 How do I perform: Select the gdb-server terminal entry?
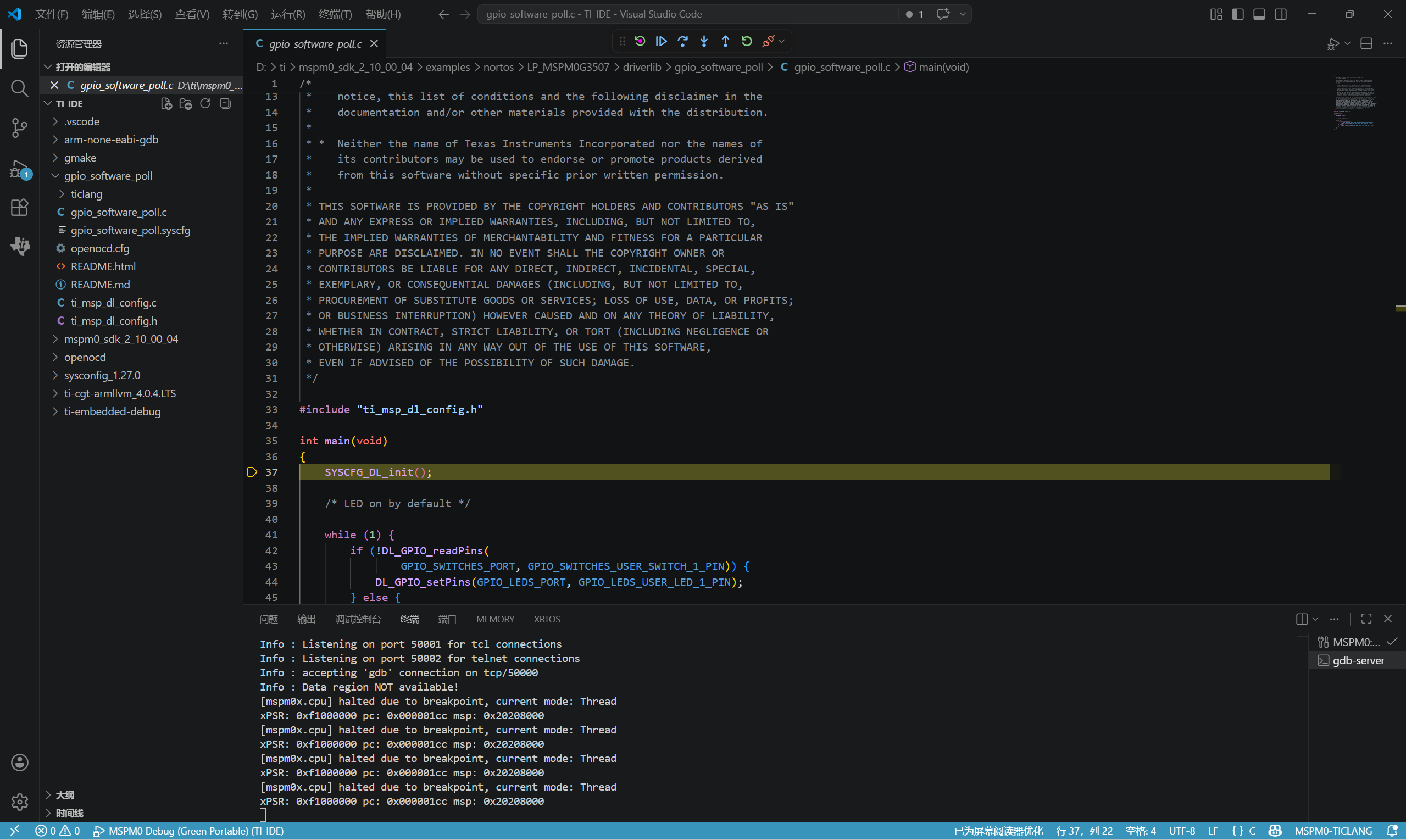[x=1357, y=660]
